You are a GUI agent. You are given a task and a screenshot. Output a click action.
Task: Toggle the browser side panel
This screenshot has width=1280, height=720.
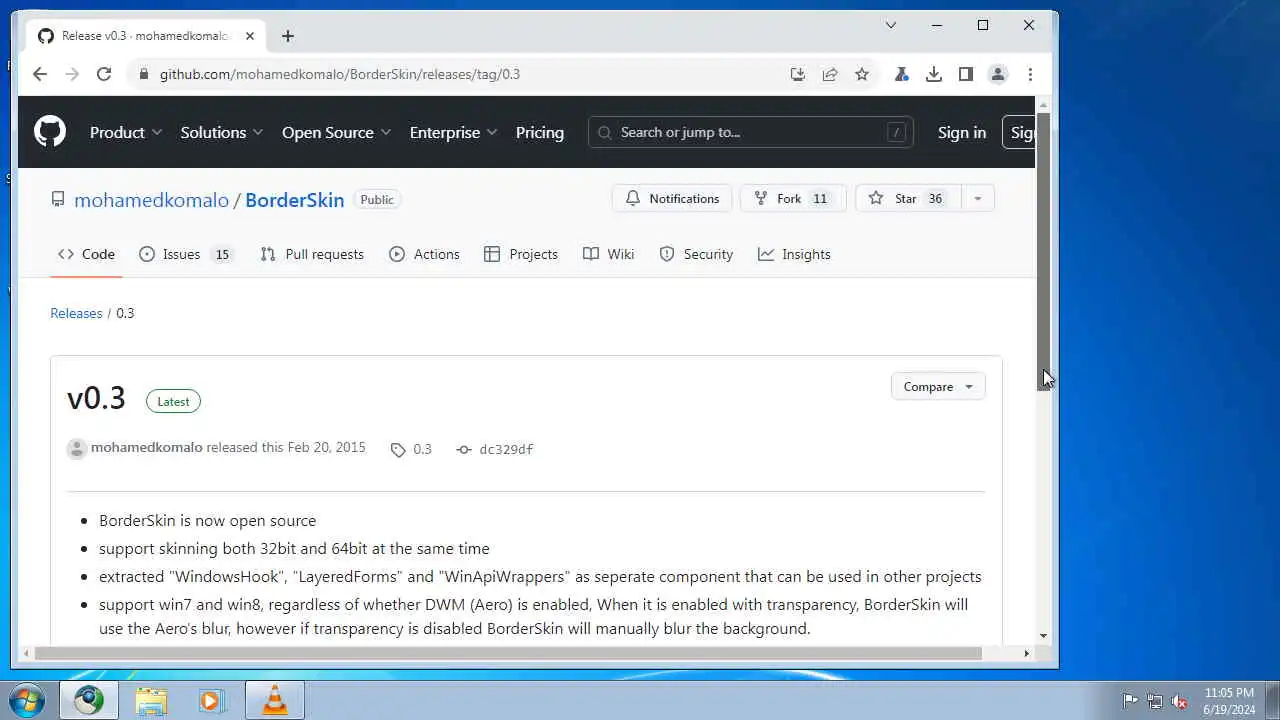click(x=966, y=74)
